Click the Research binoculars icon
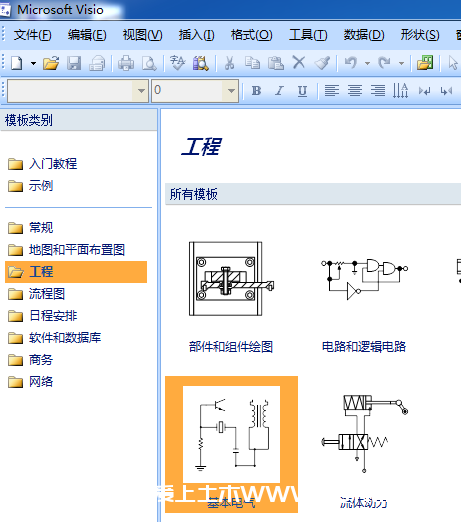Screen dimensions: 461x522 coord(201,63)
